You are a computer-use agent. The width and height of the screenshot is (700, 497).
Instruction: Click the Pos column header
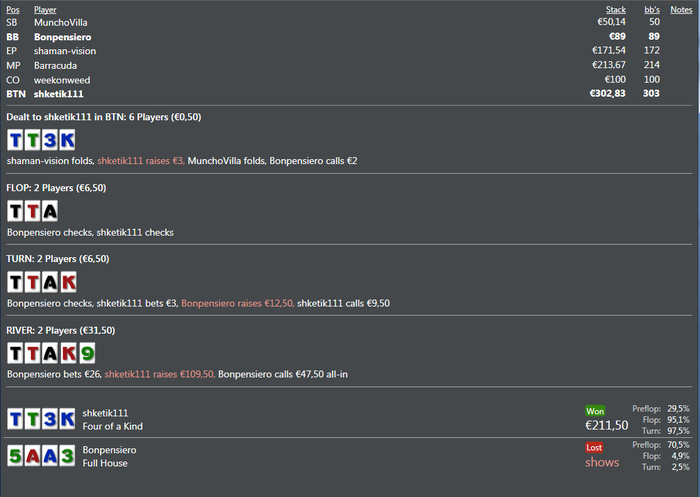coord(13,9)
